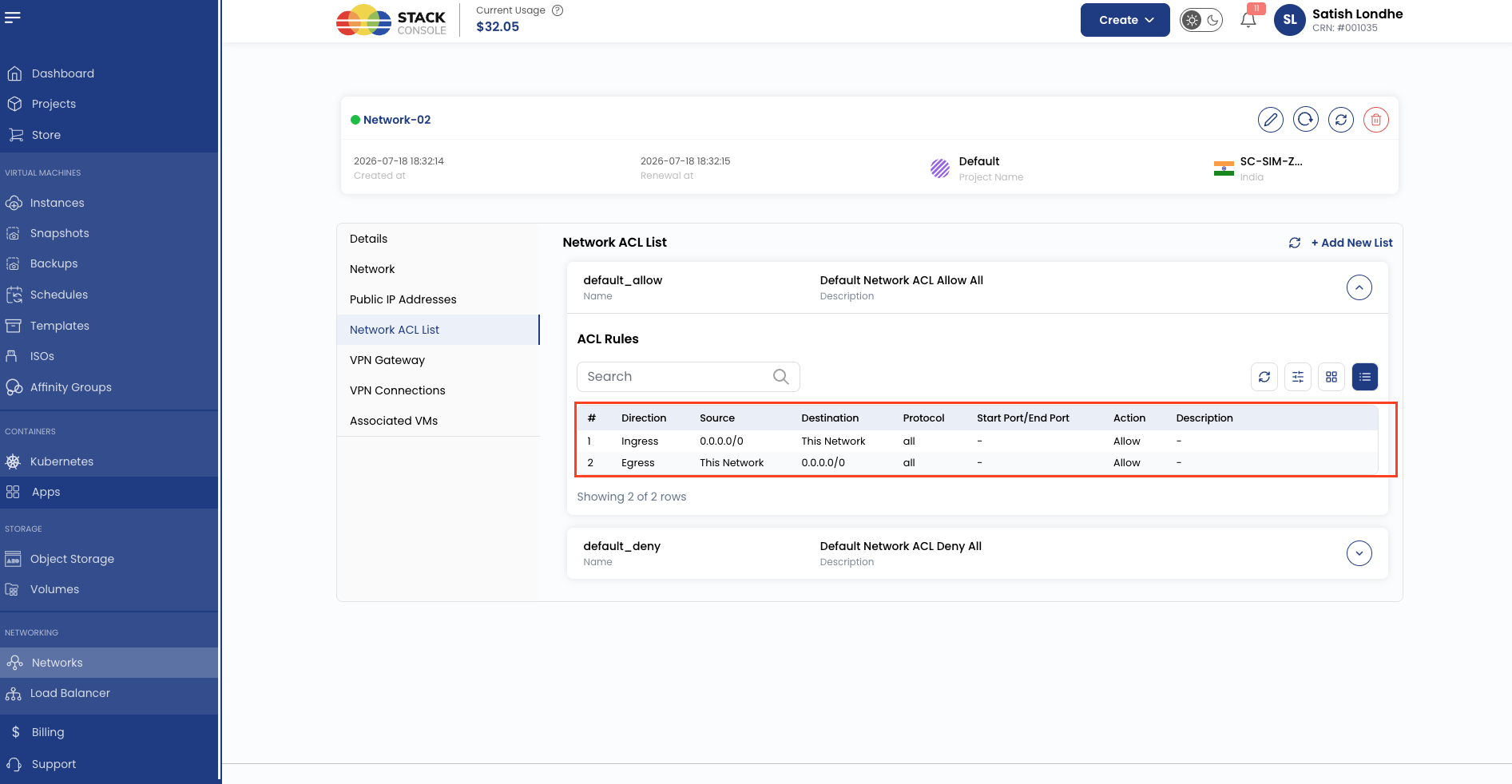Open the Create dropdown button
Image resolution: width=1512 pixels, height=784 pixels.
click(x=1125, y=20)
